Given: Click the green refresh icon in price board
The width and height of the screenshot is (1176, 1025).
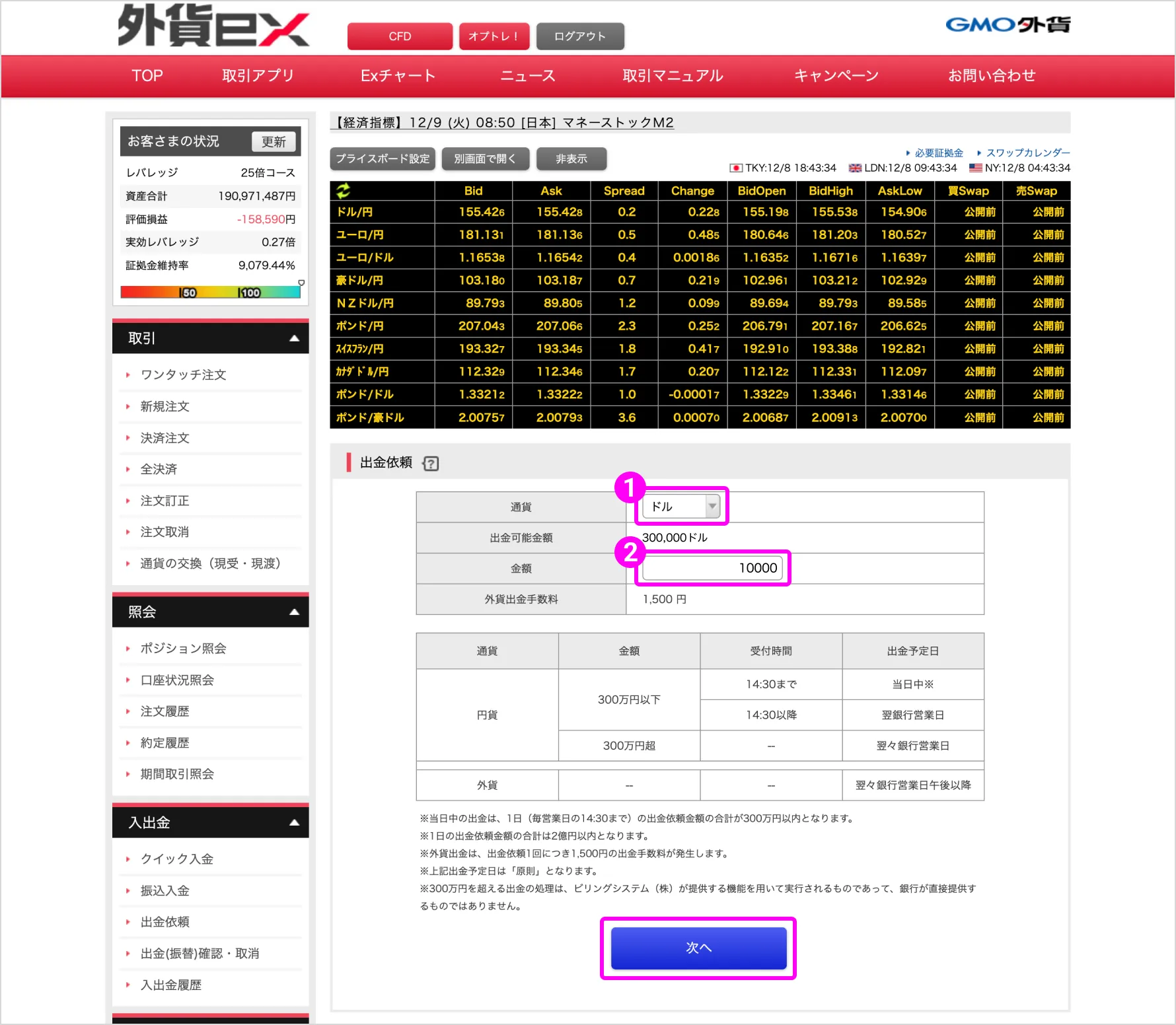Looking at the screenshot, I should click(343, 191).
